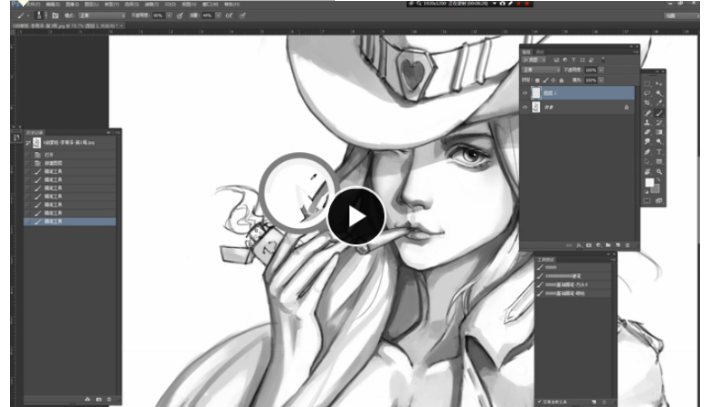The height and width of the screenshot is (407, 709).
Task: Open the layer blend mode dropdown
Action: [541, 70]
